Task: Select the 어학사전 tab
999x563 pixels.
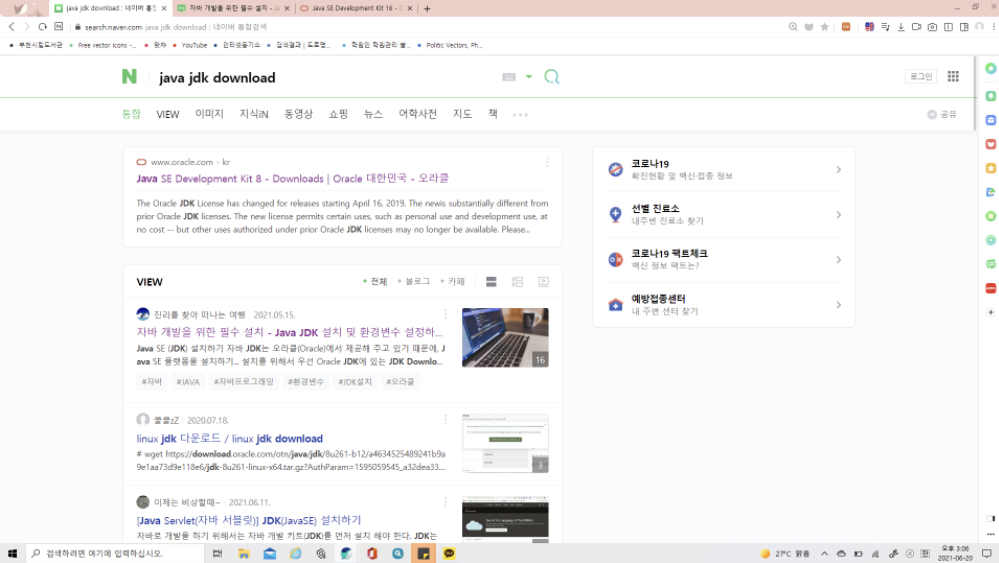Action: pyautogui.click(x=417, y=114)
